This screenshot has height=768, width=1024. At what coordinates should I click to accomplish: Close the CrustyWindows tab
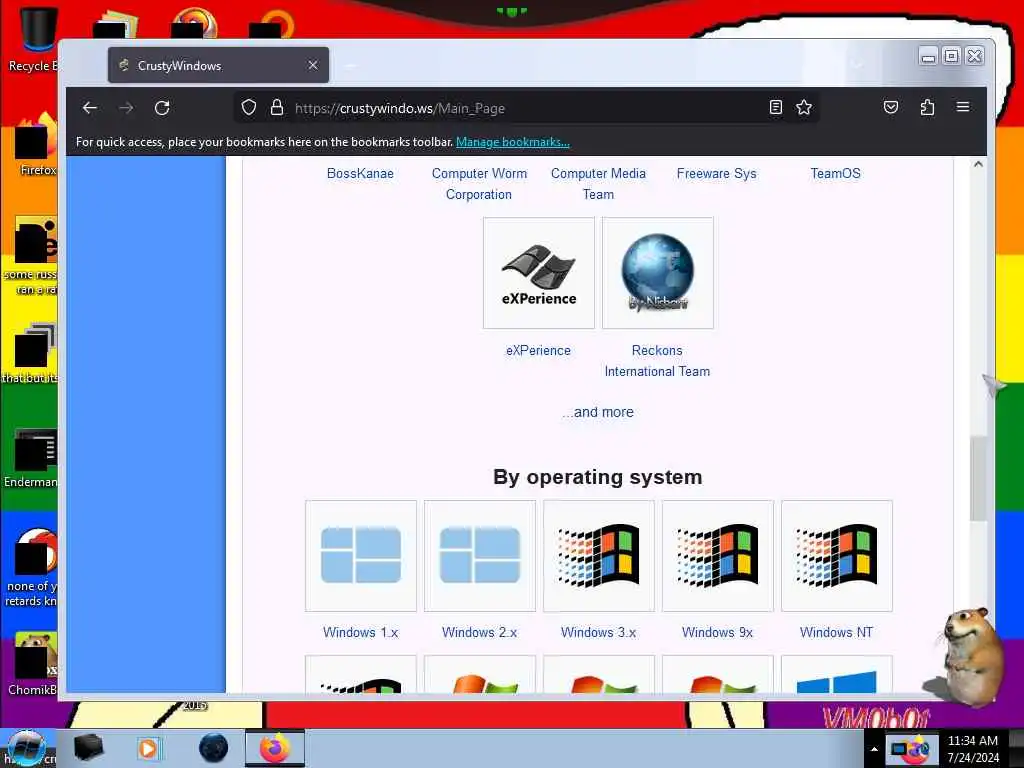click(x=313, y=65)
